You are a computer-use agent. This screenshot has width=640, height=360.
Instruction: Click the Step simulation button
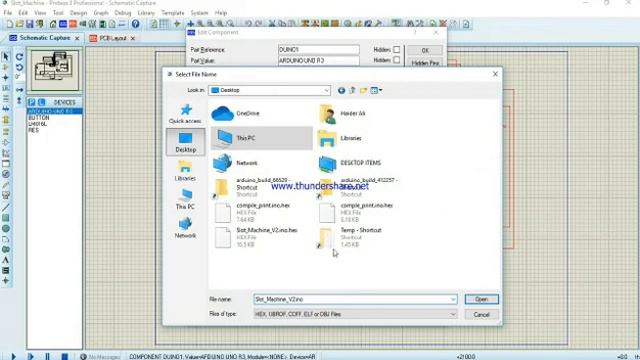tap(31, 356)
